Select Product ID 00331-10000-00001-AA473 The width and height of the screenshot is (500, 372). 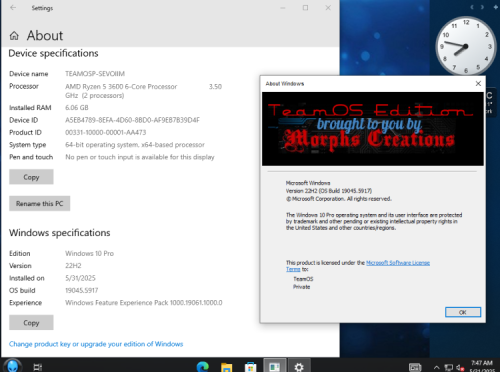click(x=106, y=132)
